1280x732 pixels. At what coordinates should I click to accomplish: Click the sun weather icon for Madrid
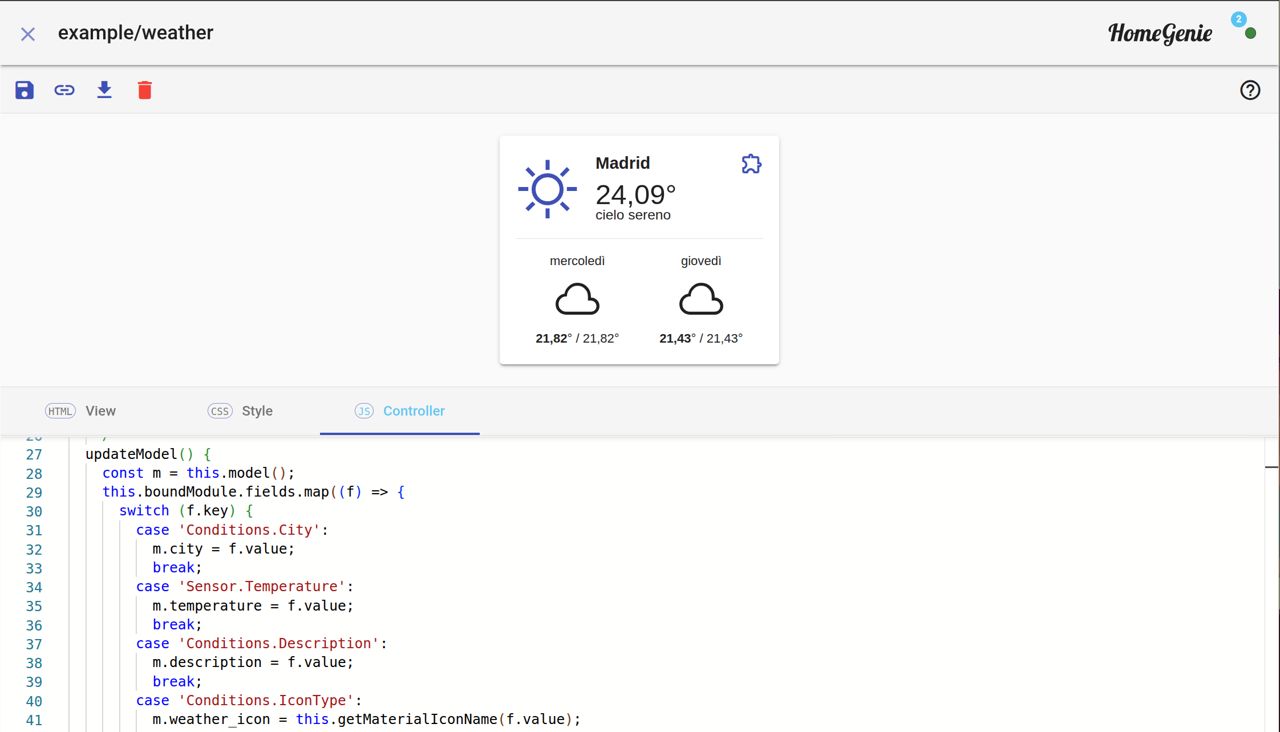tap(547, 189)
